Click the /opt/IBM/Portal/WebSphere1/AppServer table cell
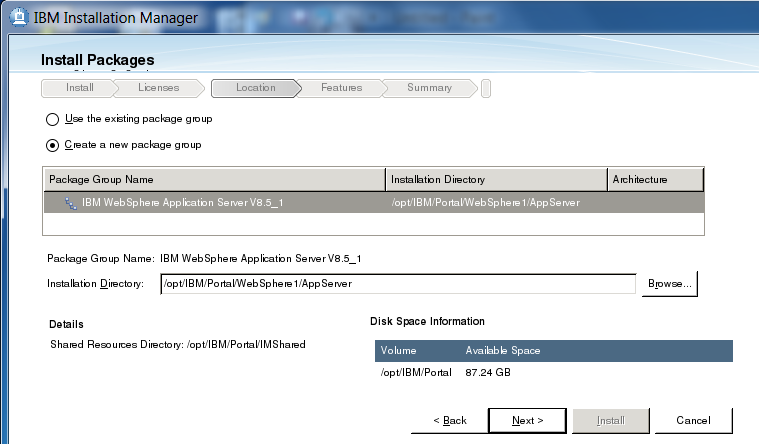 tap(486, 203)
